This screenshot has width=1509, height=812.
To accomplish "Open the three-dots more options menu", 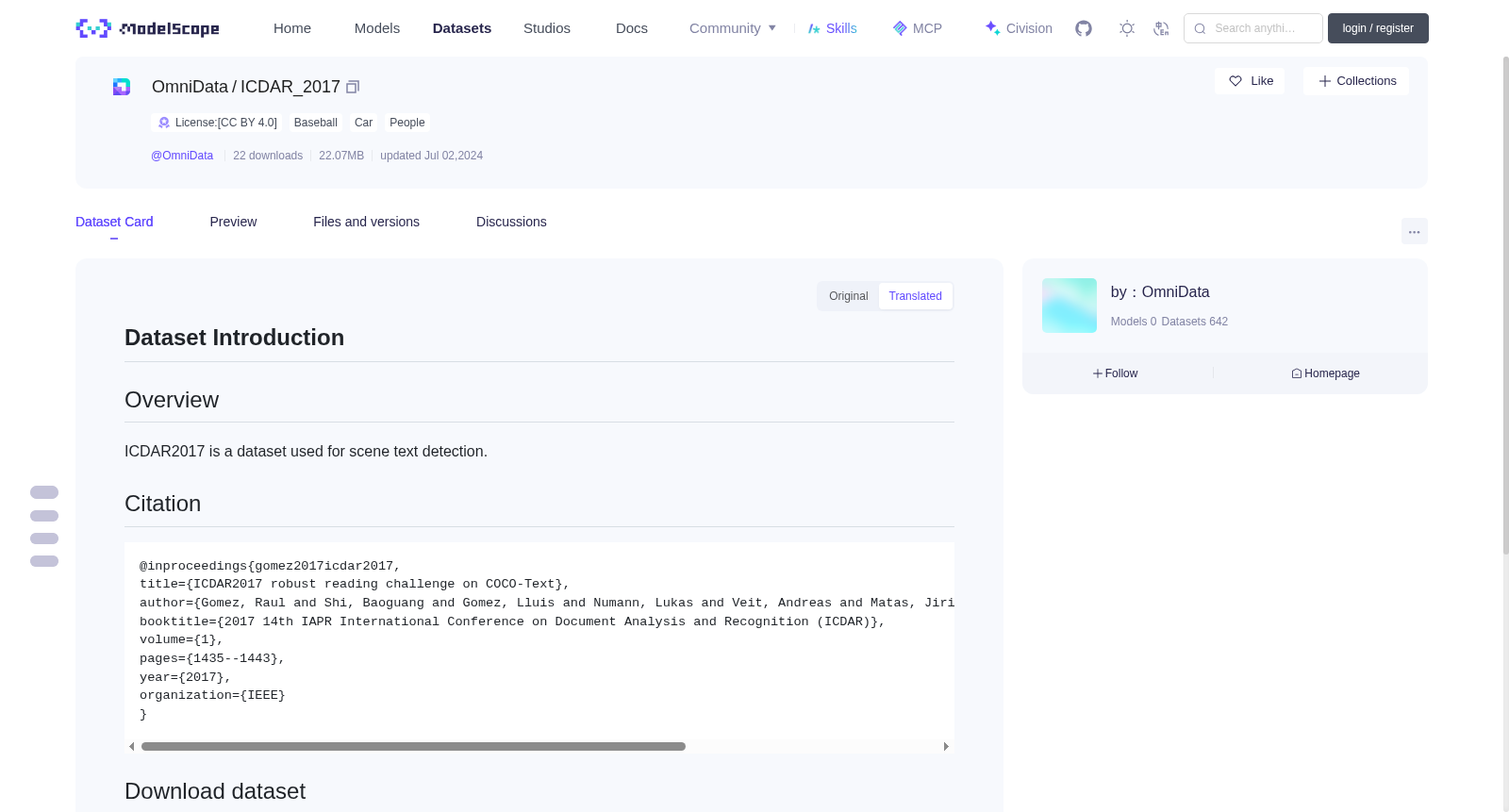I will tap(1415, 231).
